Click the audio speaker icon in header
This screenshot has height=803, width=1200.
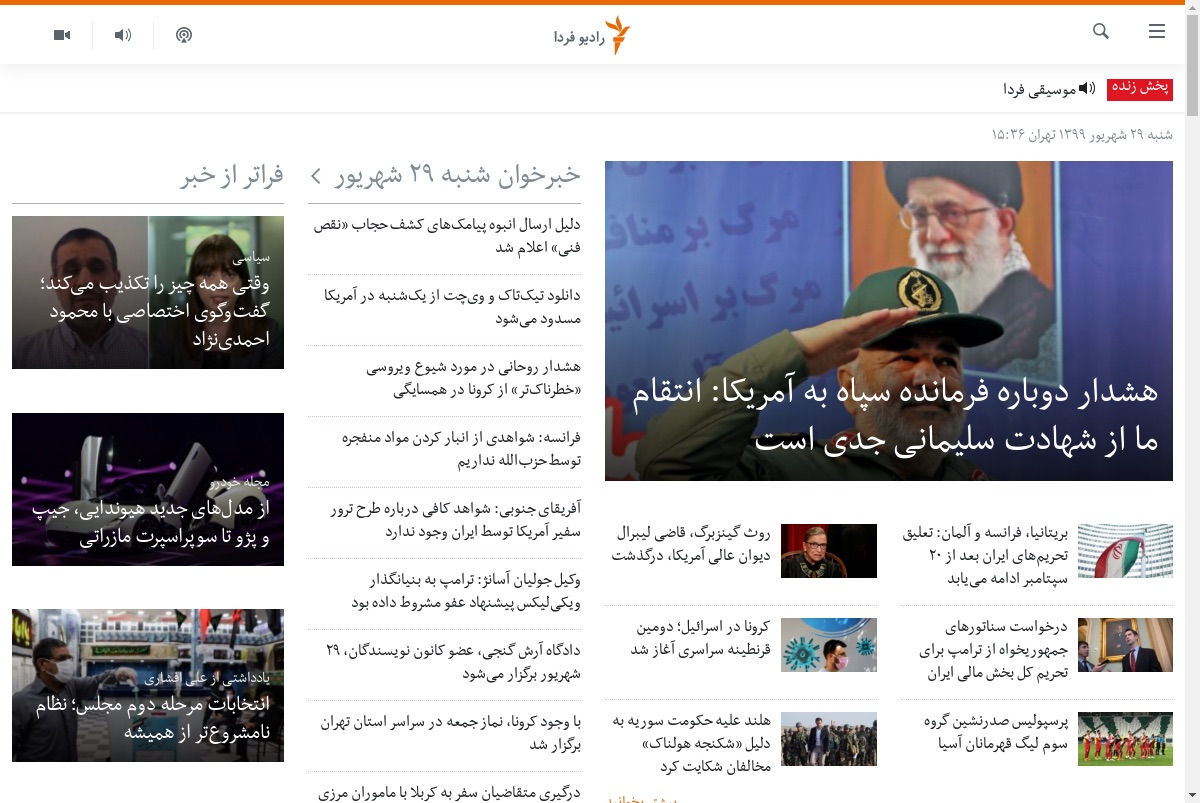(123, 35)
